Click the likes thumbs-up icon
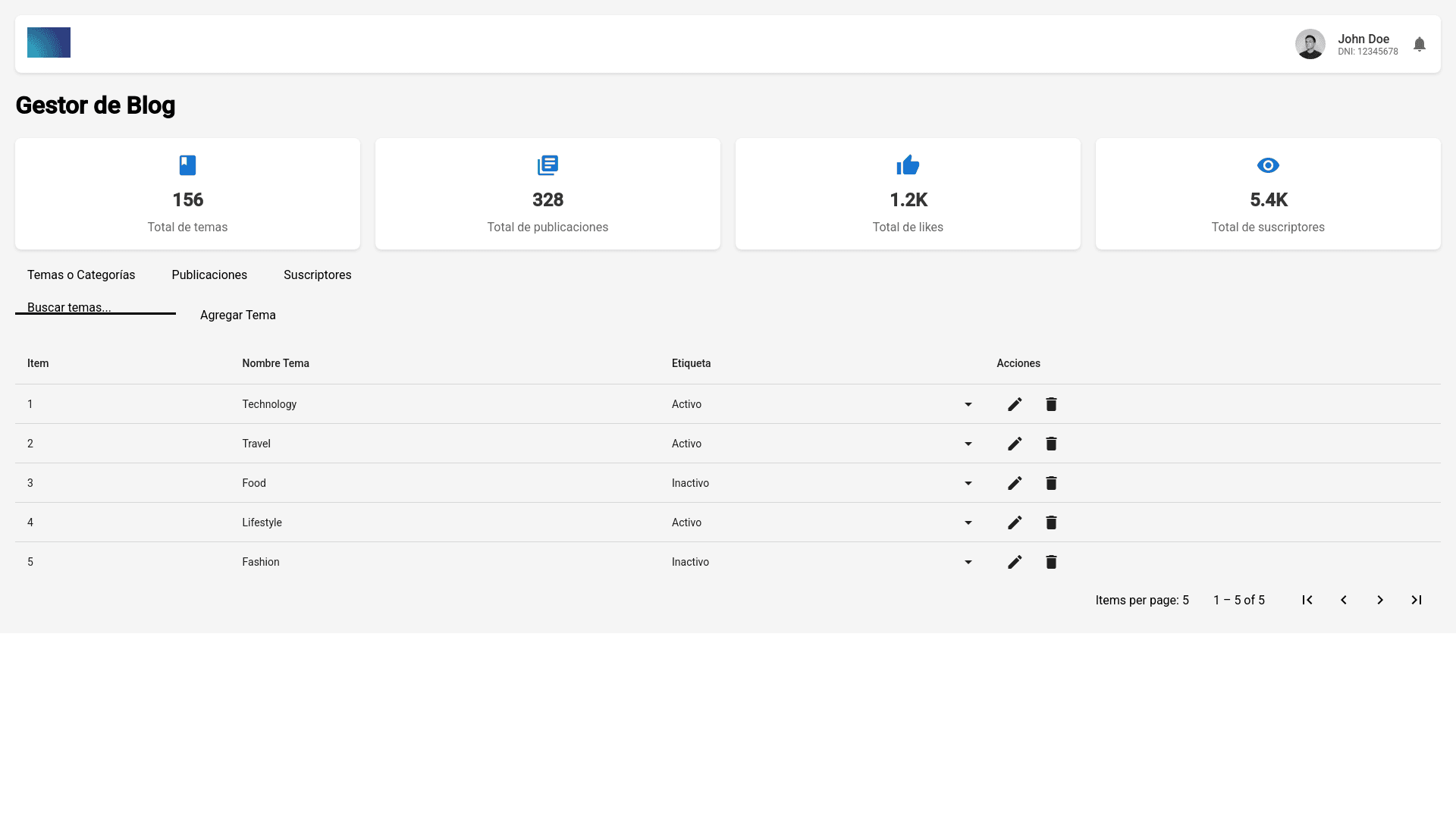This screenshot has height=819, width=1456. point(908,165)
